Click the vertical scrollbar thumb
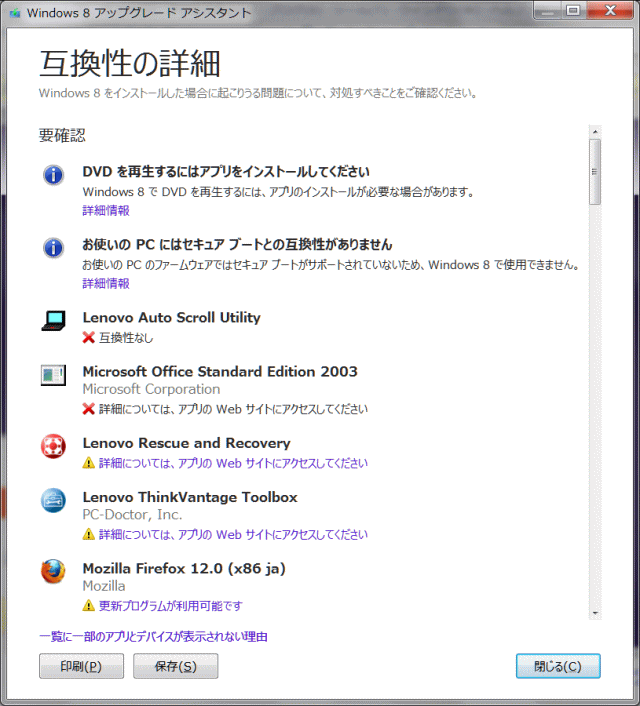 pos(595,172)
